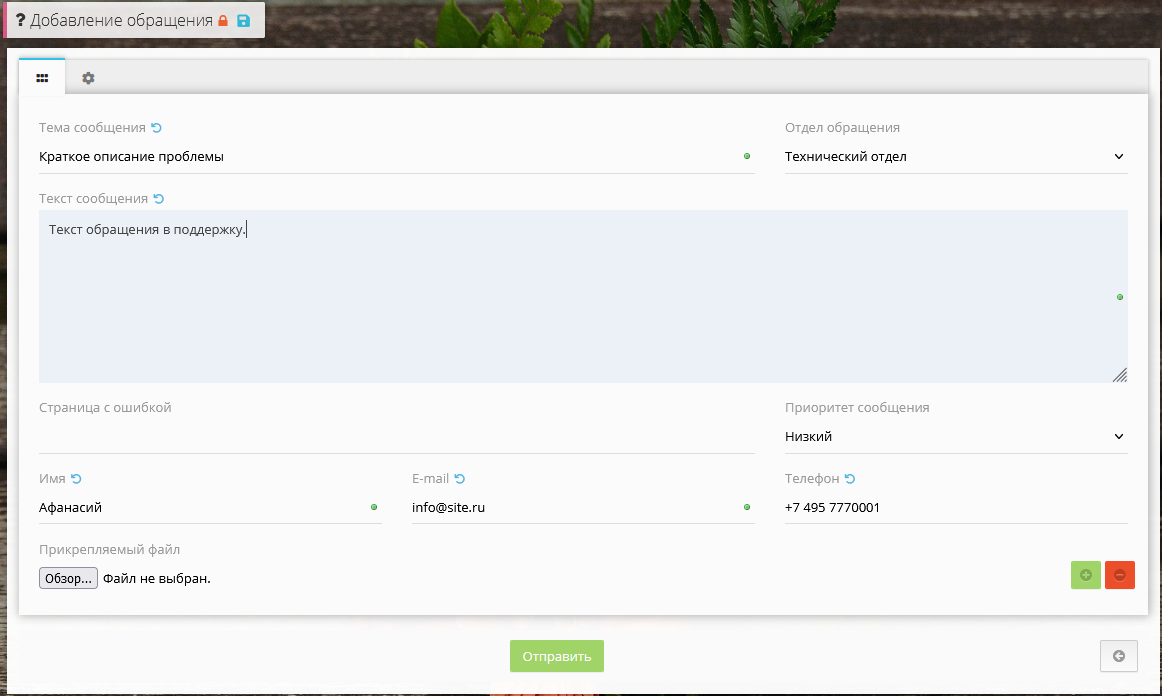Reset the «Тема сообщения» field value
The width and height of the screenshot is (1162, 696).
click(x=157, y=127)
